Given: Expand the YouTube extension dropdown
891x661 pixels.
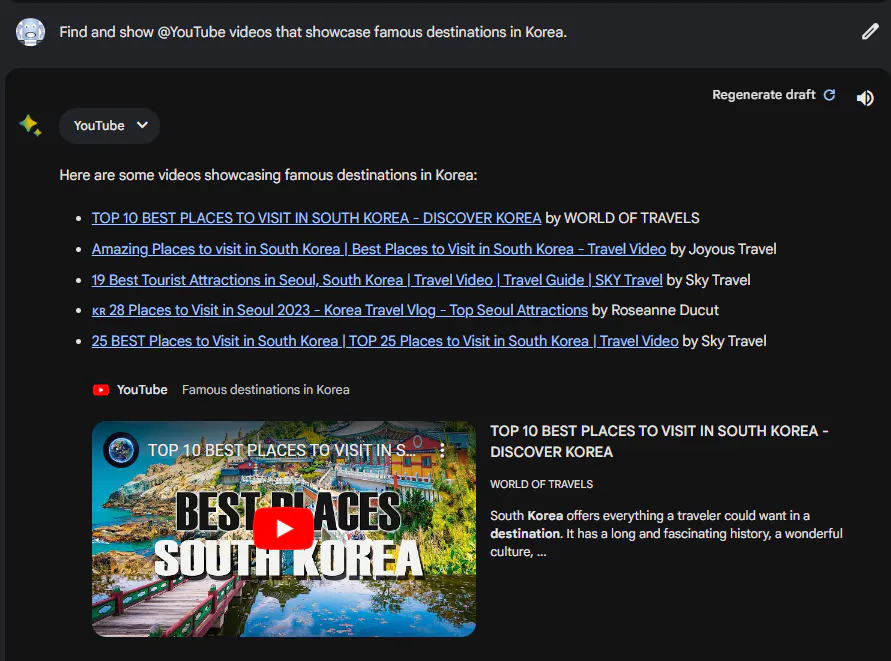Looking at the screenshot, I should 110,126.
